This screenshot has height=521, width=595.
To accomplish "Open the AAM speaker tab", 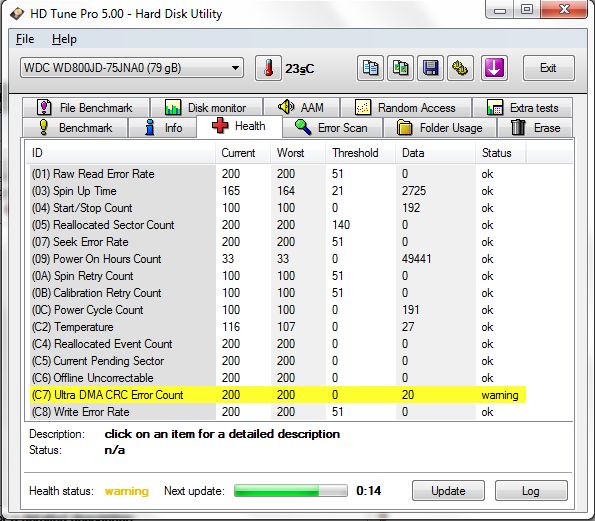I will pyautogui.click(x=301, y=108).
